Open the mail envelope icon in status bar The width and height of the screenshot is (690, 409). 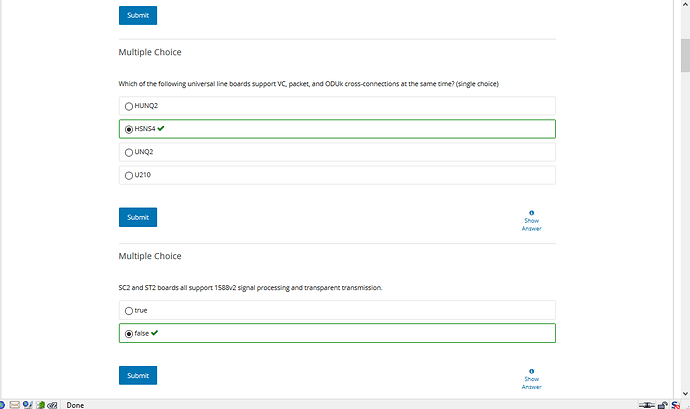[15, 405]
